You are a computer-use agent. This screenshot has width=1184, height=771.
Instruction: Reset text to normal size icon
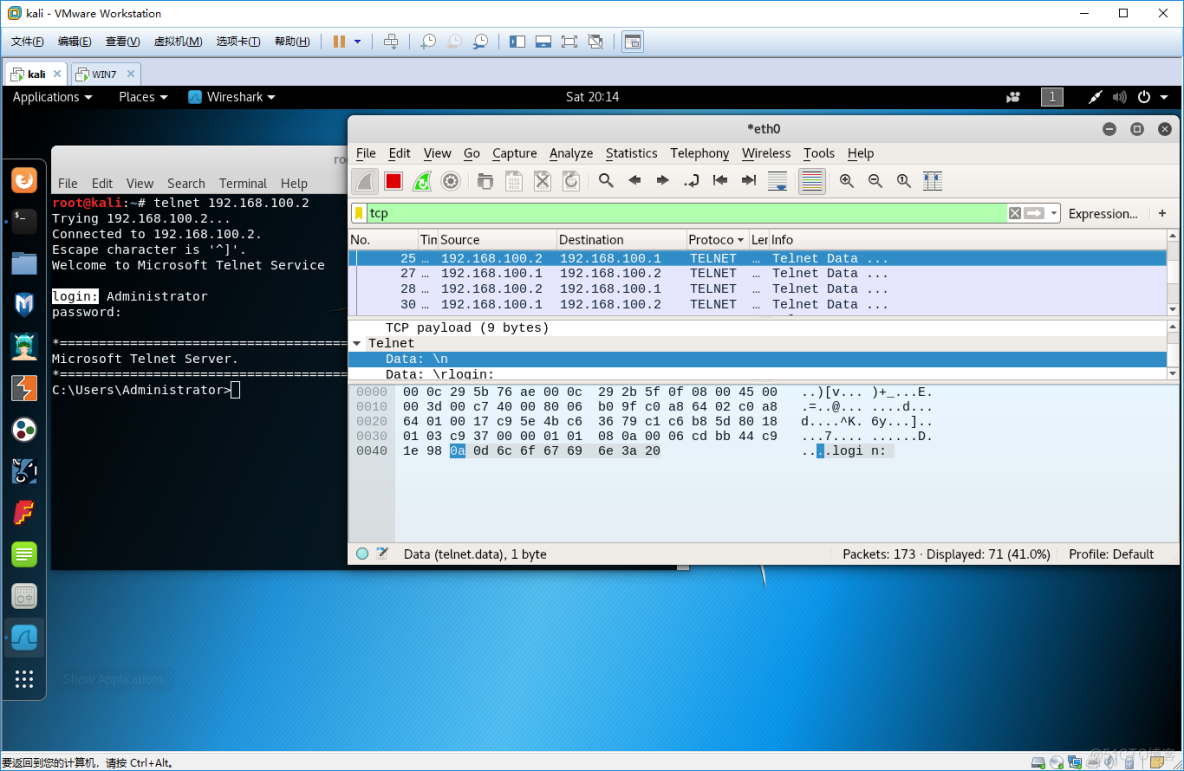pos(904,180)
